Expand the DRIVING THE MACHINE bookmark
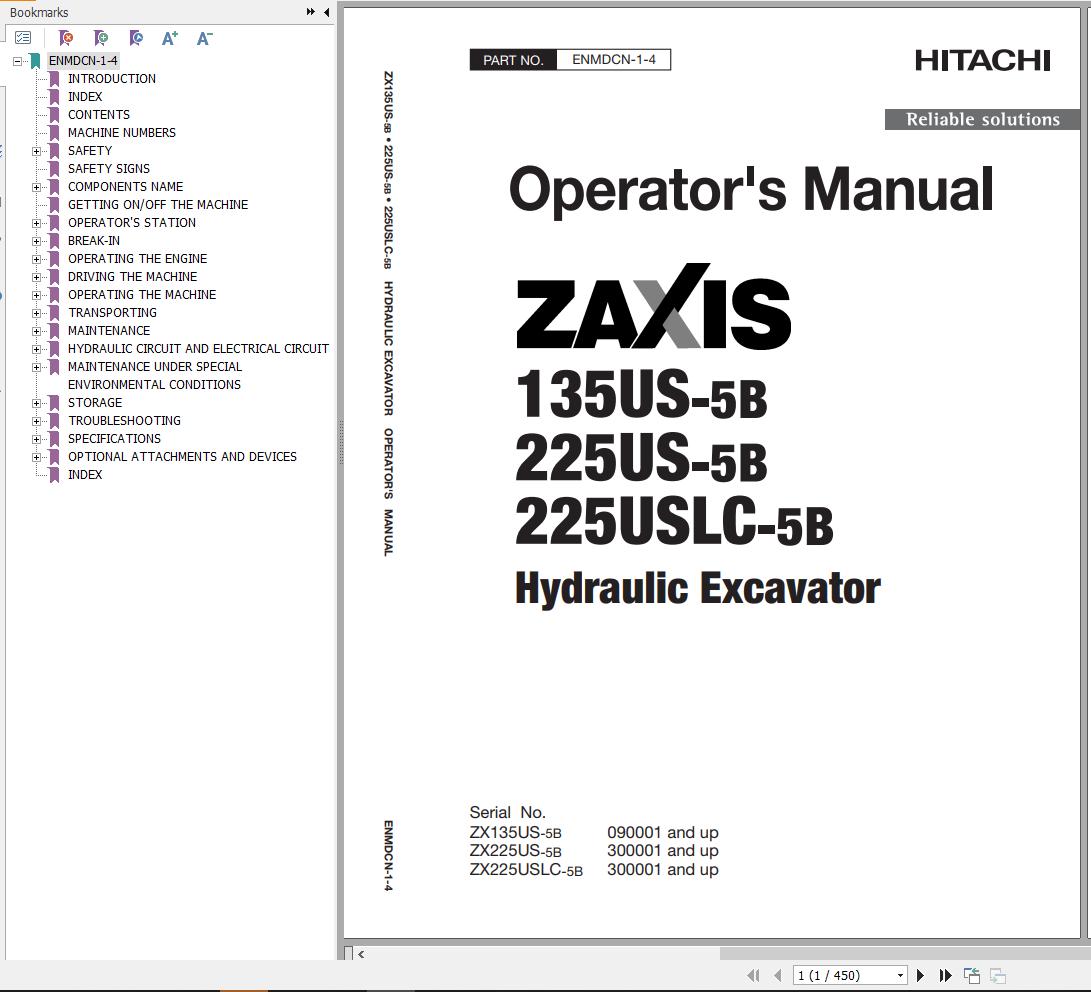This screenshot has height=992, width=1091. (36, 278)
